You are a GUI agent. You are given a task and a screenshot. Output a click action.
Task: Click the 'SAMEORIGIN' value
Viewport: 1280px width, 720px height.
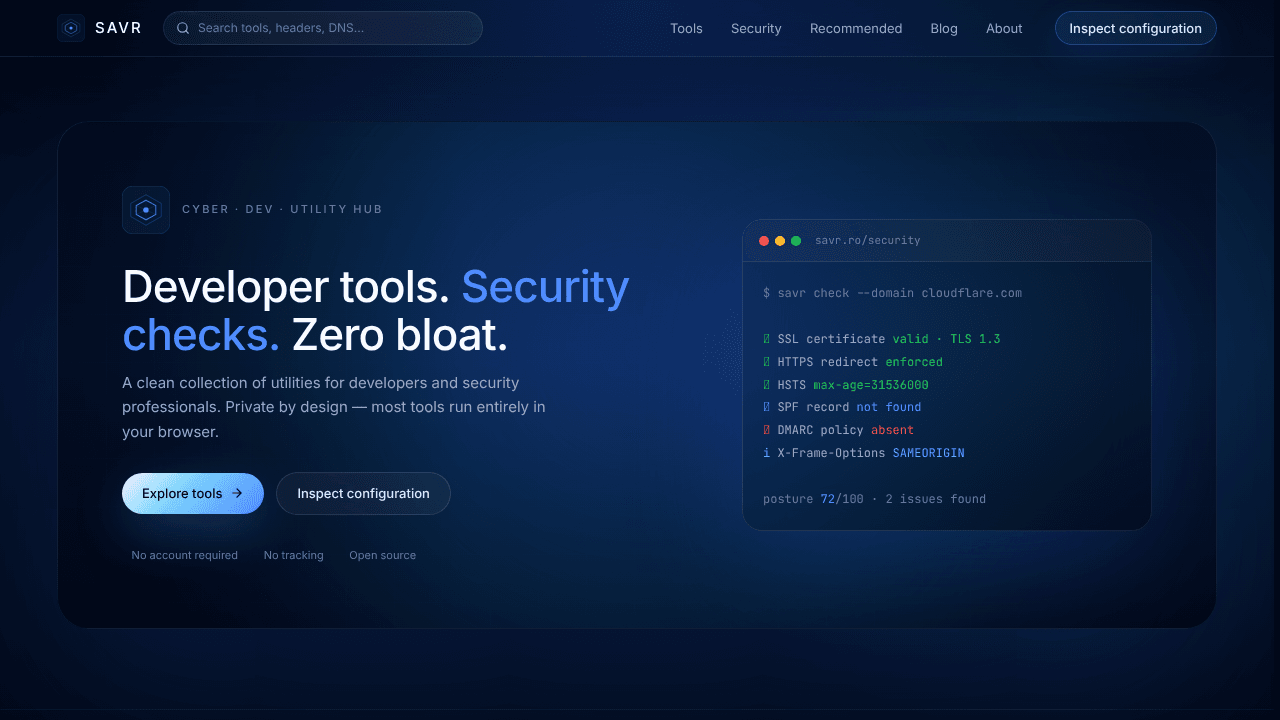point(929,453)
